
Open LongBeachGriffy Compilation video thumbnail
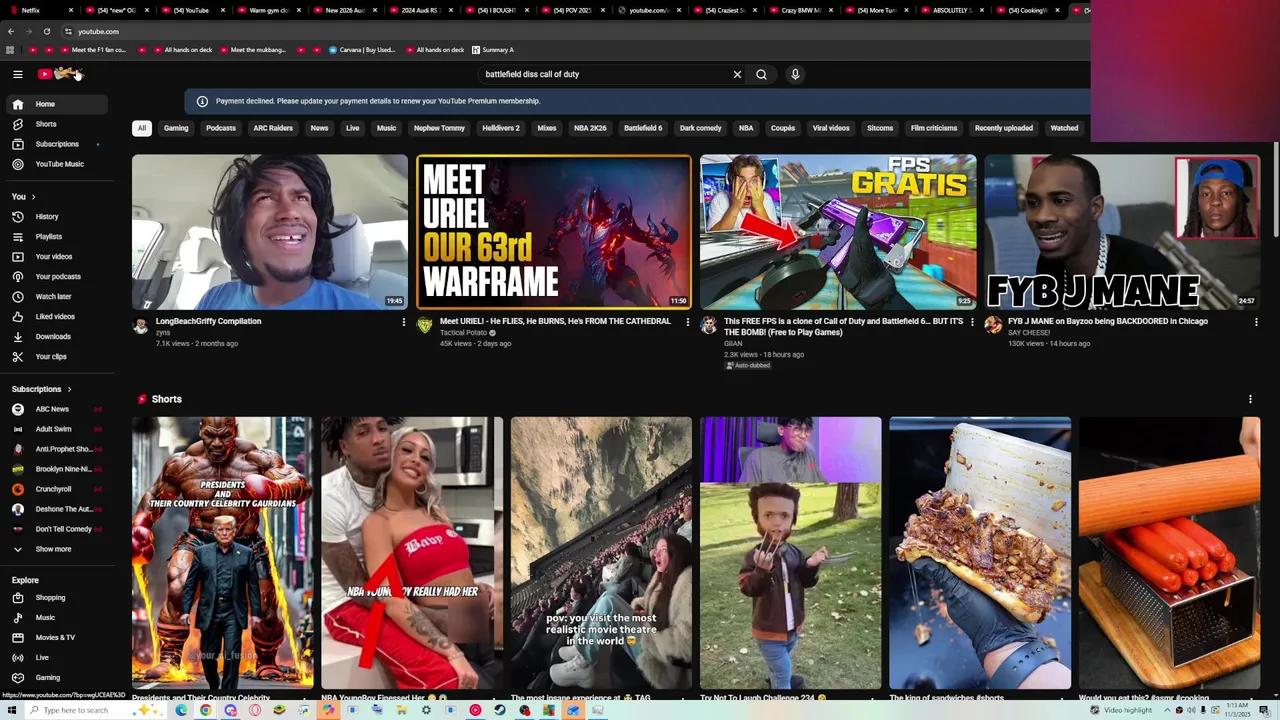[x=270, y=232]
